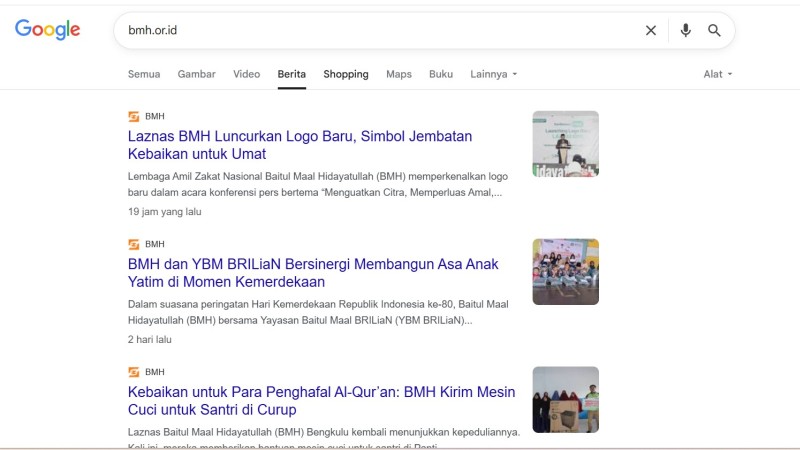Click BMH source label of first result
Image resolution: width=800 pixels, height=450 pixels.
155,116
